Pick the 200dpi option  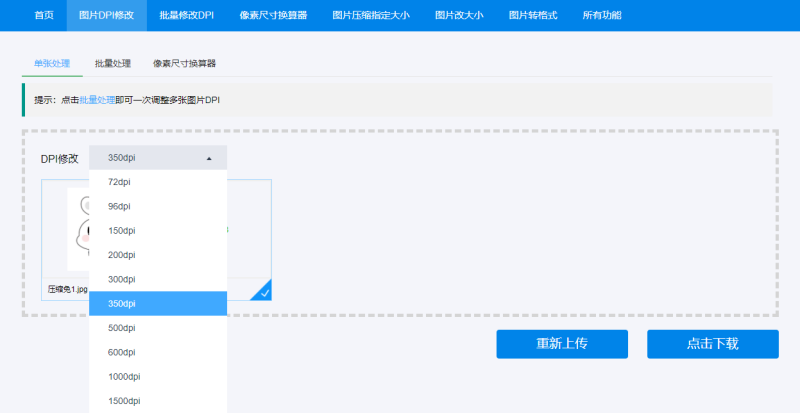[158, 255]
